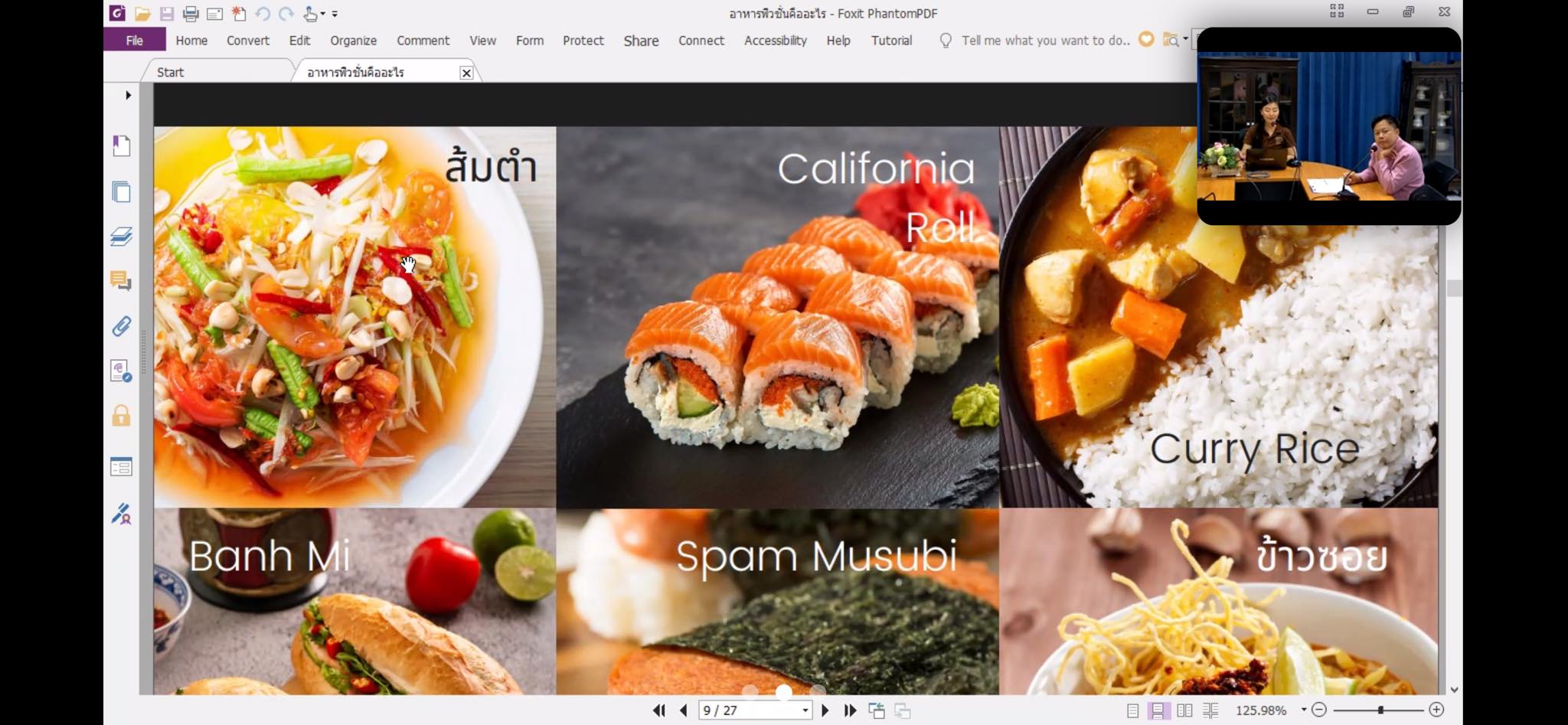Image resolution: width=1568 pixels, height=725 pixels.
Task: Open the touch mode dropdown arrow
Action: pos(322,14)
